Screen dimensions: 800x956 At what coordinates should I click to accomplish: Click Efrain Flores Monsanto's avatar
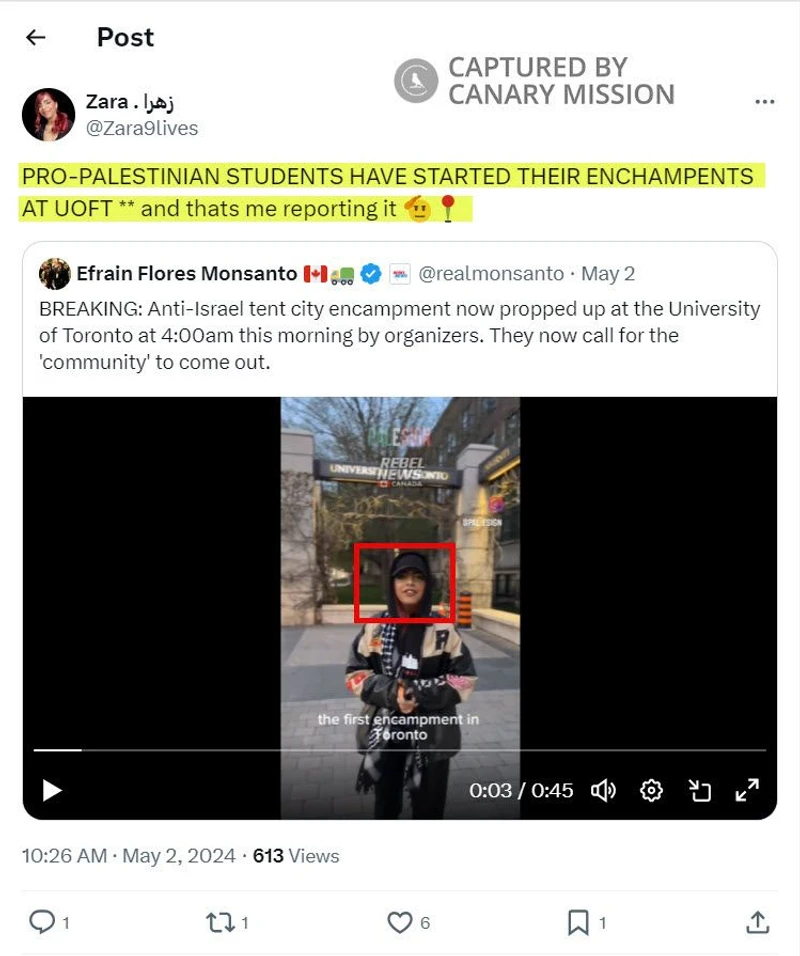point(55,274)
